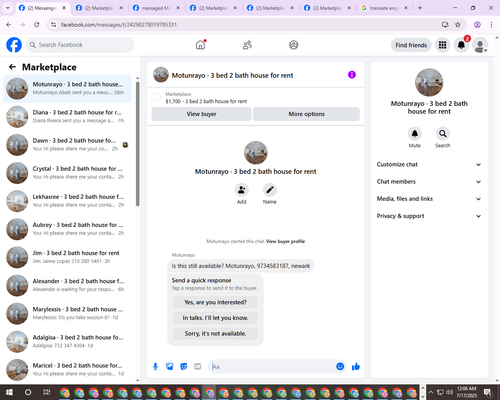Focus the Search Facebook field
The width and height of the screenshot is (500, 400).
(80, 45)
